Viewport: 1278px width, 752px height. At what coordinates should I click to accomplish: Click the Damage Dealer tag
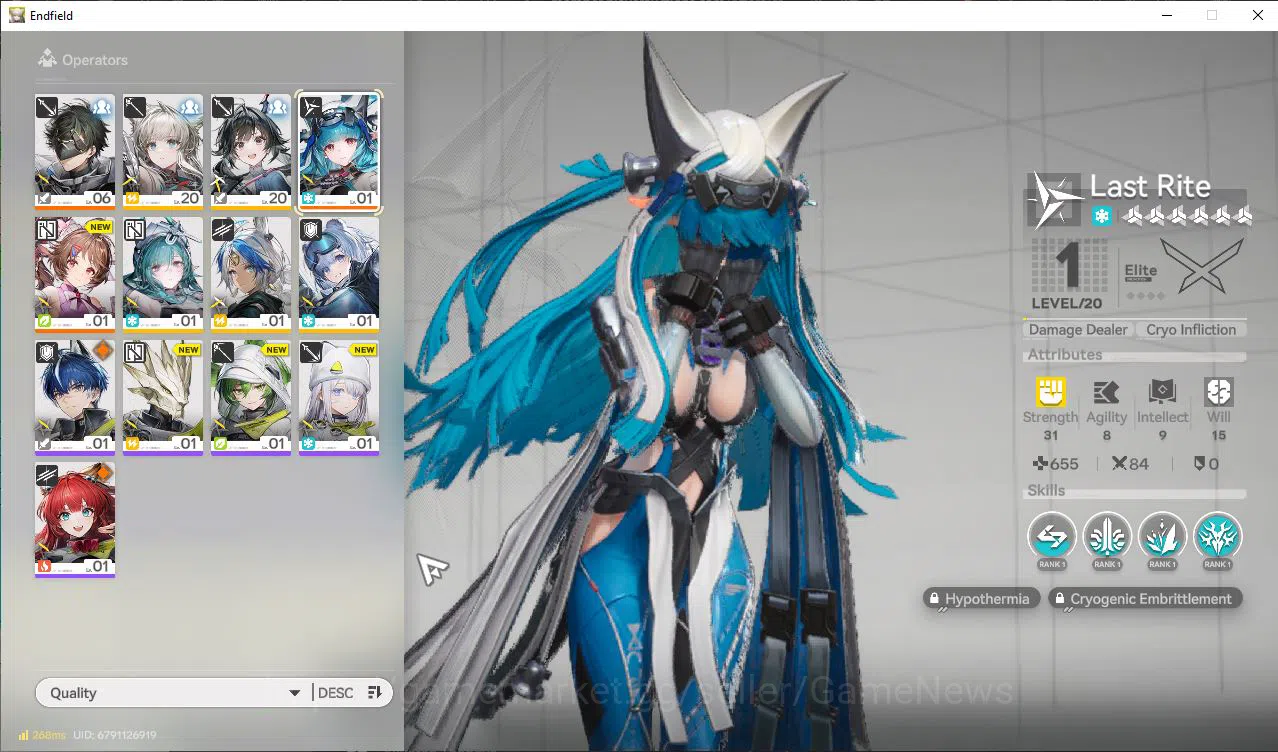pos(1077,330)
